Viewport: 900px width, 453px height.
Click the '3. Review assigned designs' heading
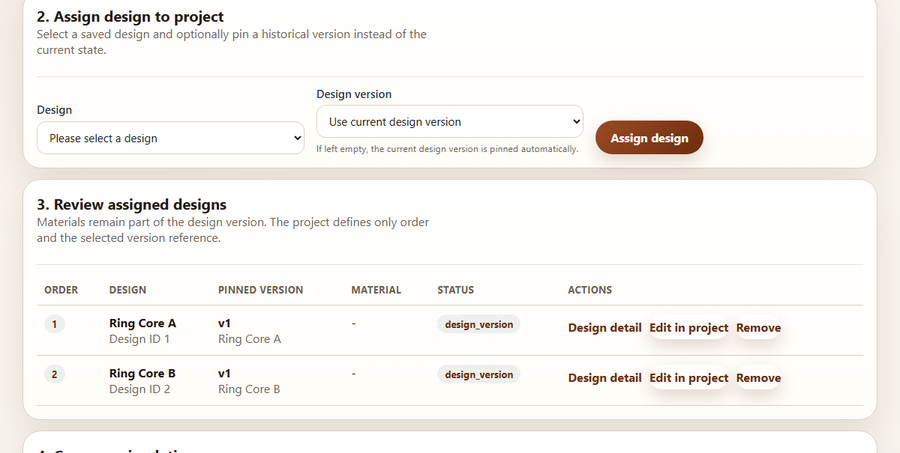click(131, 204)
